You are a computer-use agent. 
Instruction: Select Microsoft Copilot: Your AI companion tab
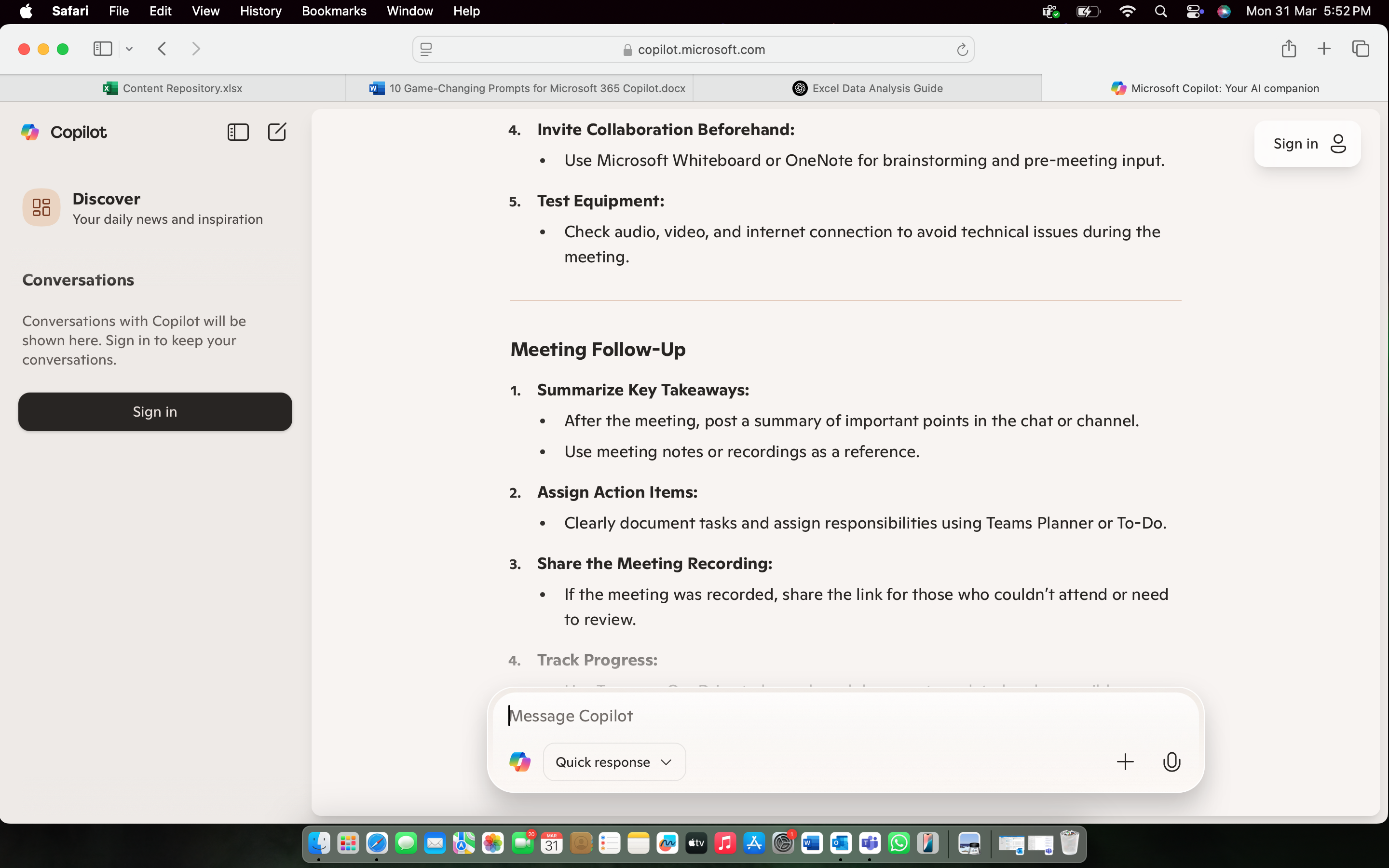[x=1215, y=88]
